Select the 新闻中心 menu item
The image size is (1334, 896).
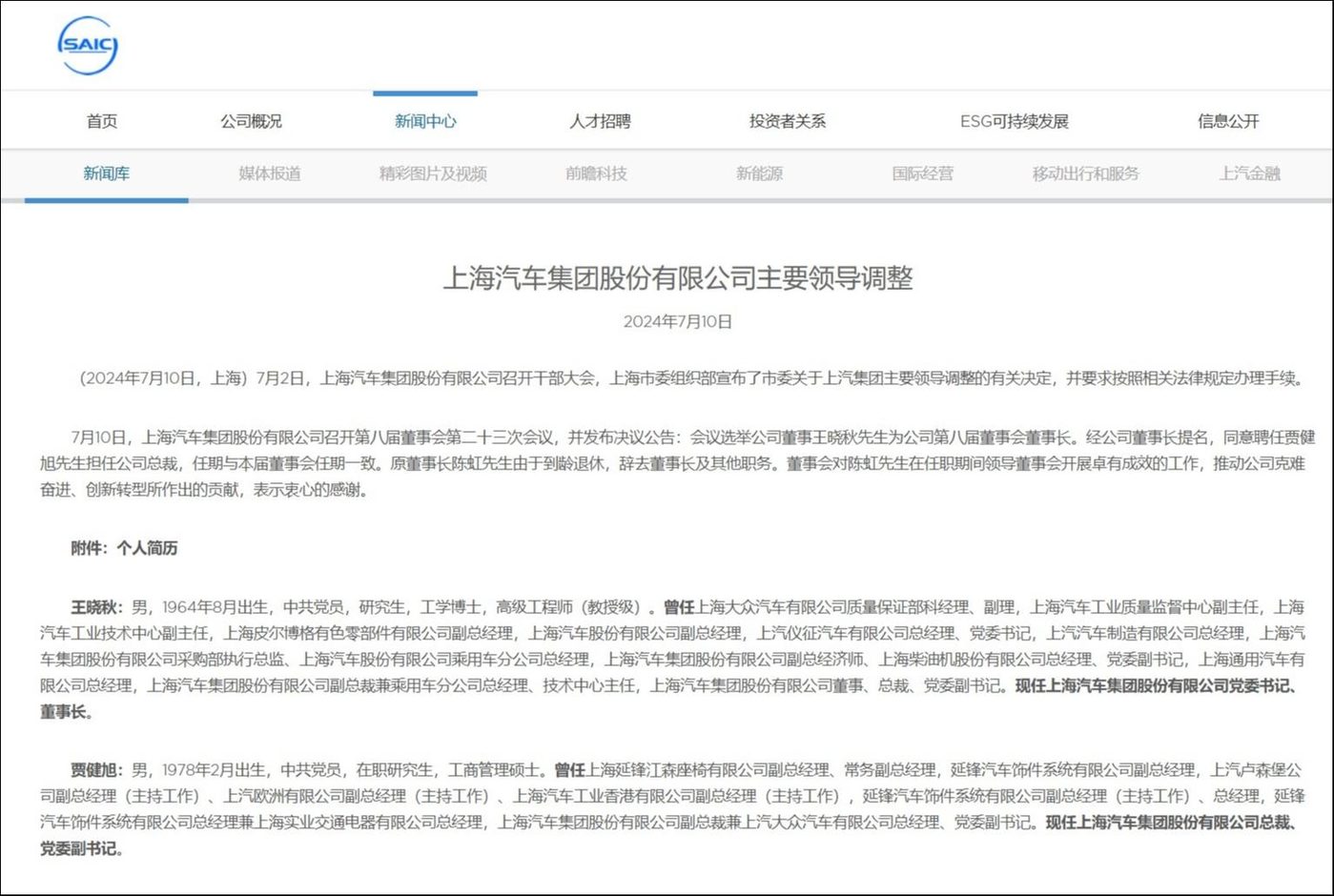[424, 121]
